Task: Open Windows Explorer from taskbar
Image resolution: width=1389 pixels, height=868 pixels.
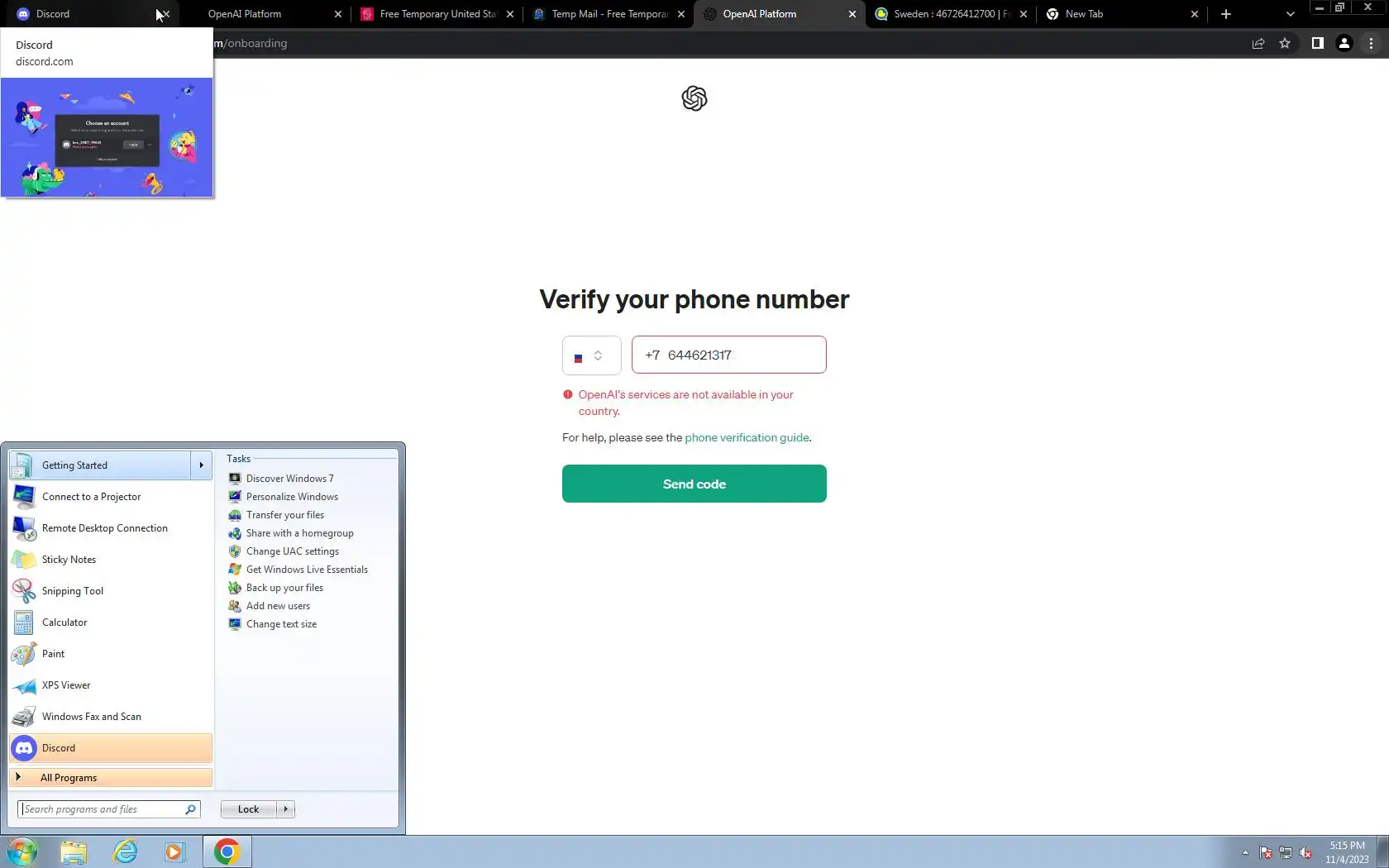Action: (74, 851)
